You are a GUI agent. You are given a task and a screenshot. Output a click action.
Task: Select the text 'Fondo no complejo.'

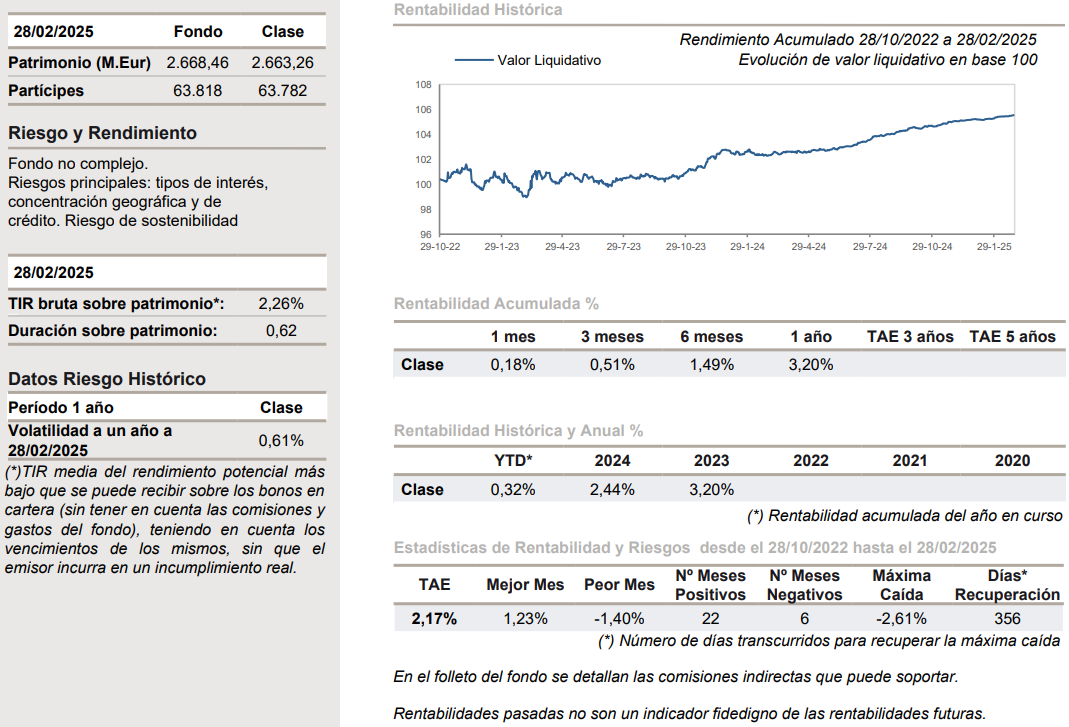tap(78, 164)
